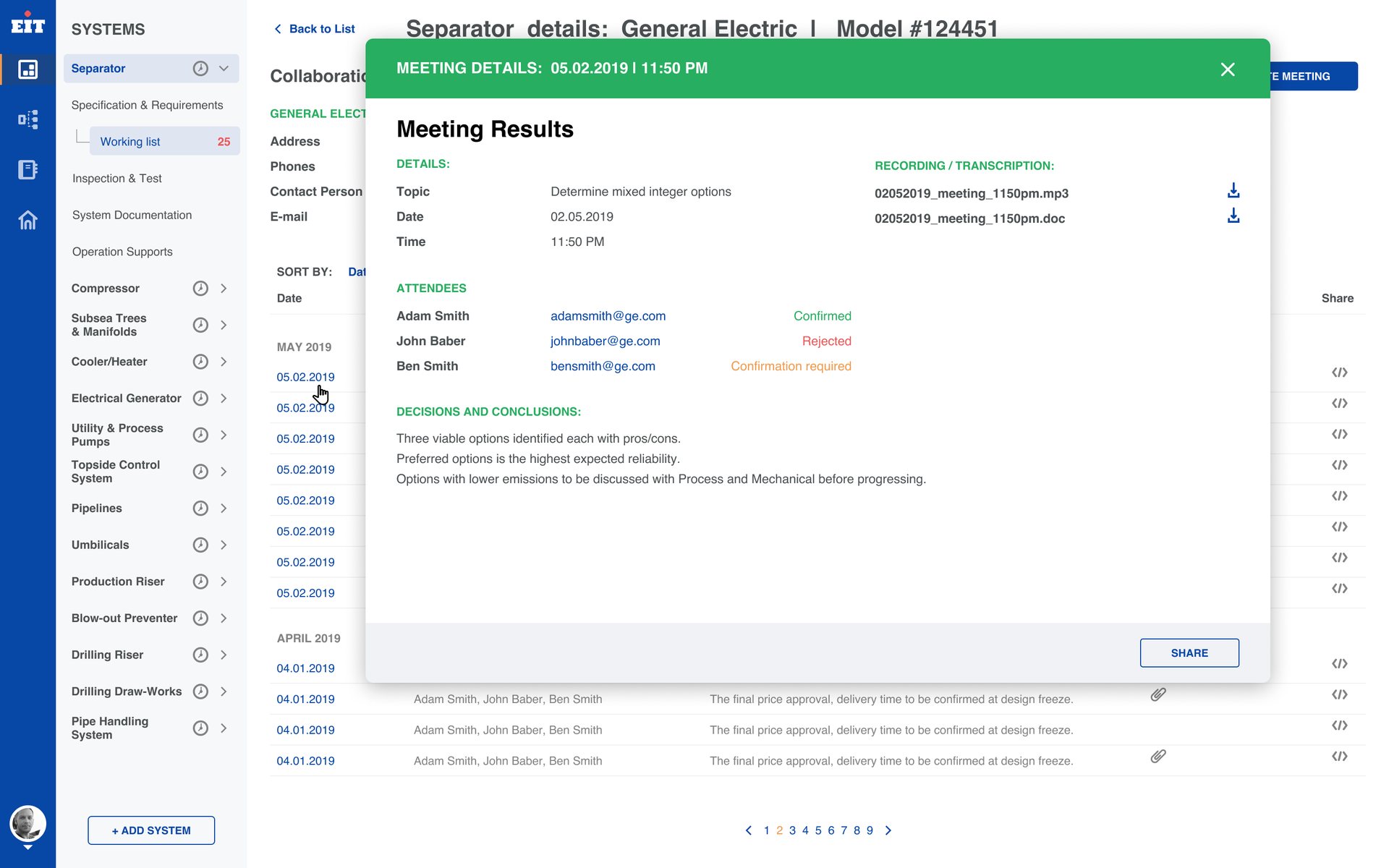The width and height of the screenshot is (1389, 868).
Task: Open attachment on the last 04.01.2019 row
Action: (1158, 757)
